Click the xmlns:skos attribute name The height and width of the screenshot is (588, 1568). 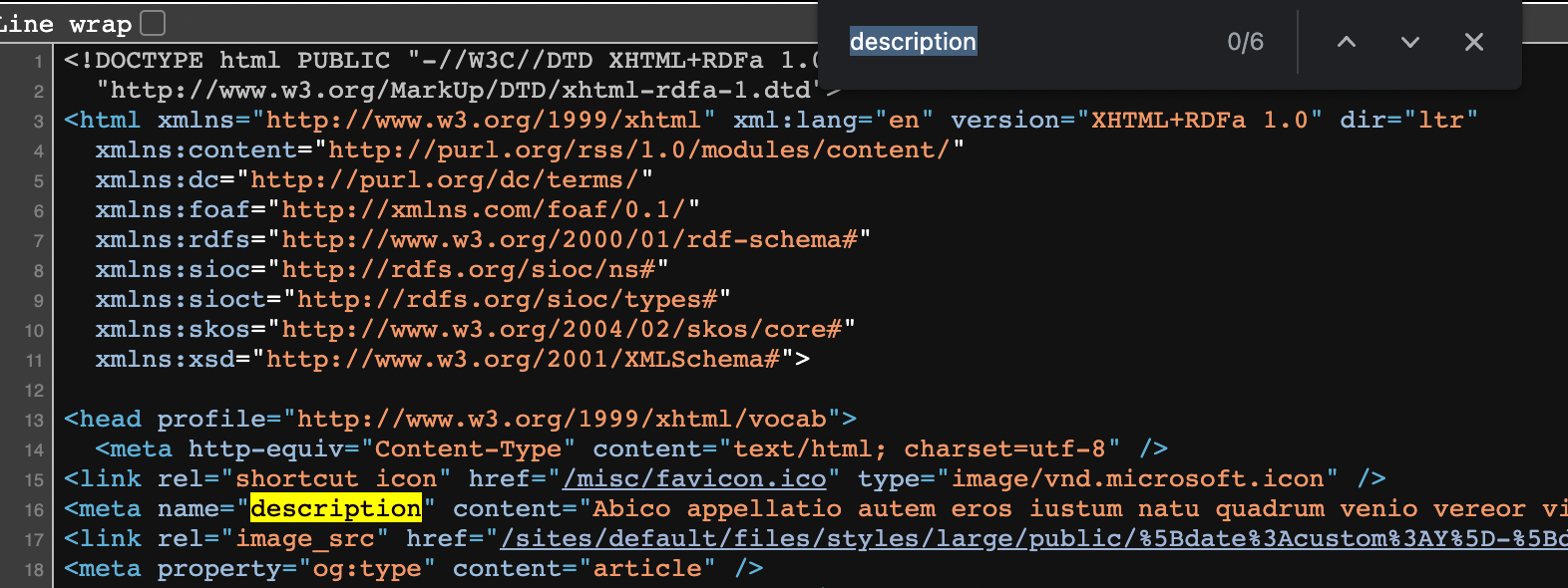[x=173, y=329]
